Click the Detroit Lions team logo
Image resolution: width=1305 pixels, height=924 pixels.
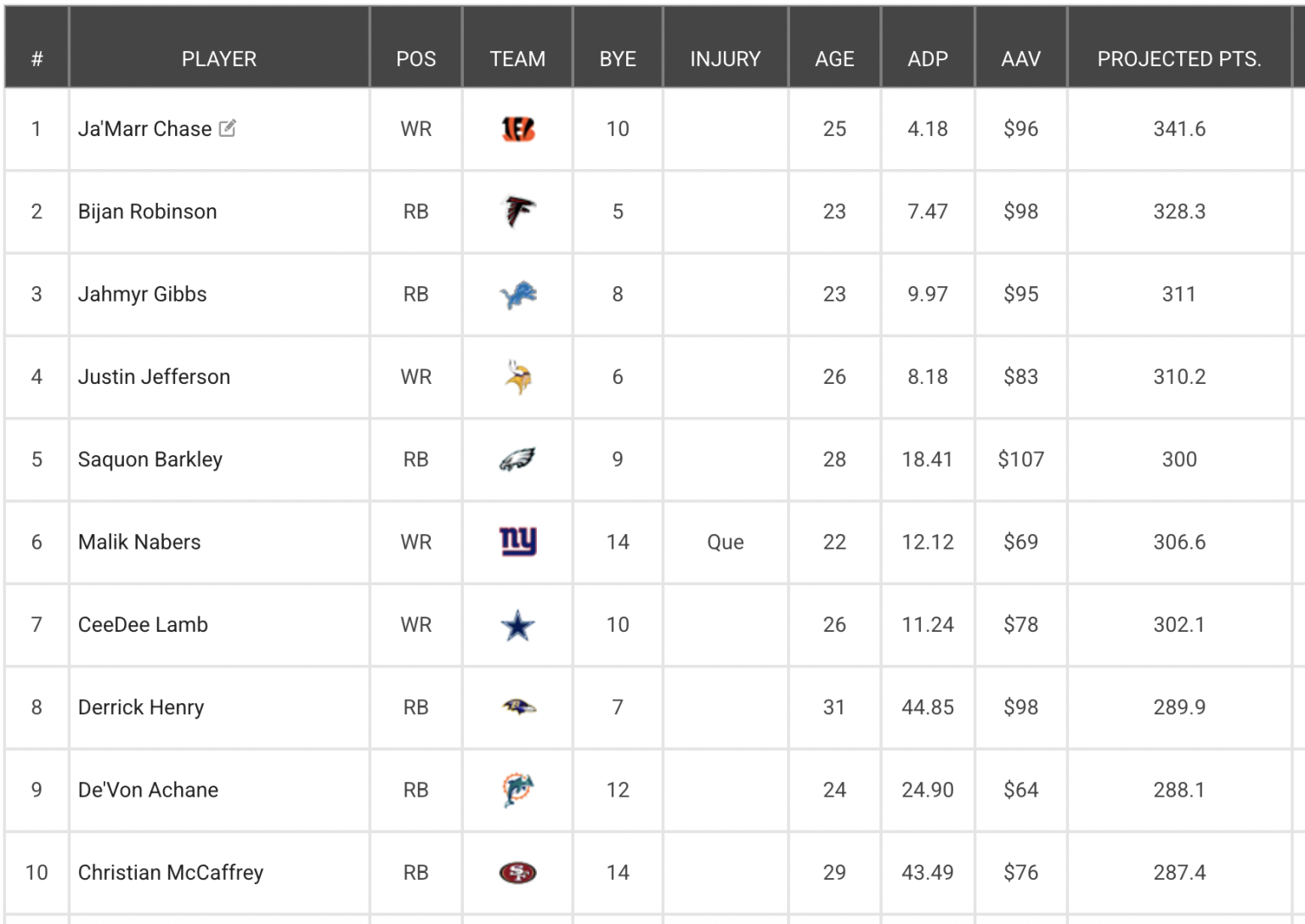click(517, 295)
